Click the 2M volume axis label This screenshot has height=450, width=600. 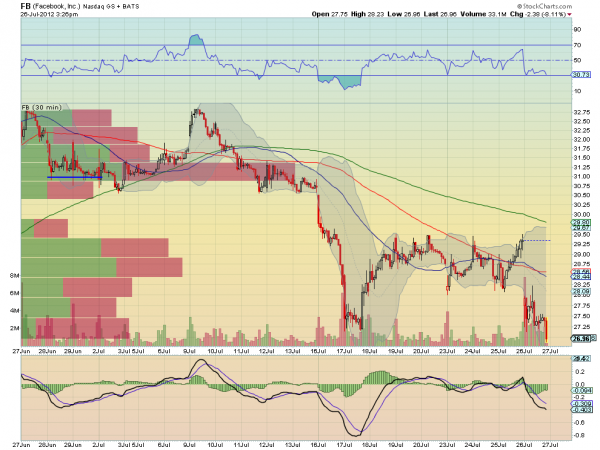tap(14, 328)
